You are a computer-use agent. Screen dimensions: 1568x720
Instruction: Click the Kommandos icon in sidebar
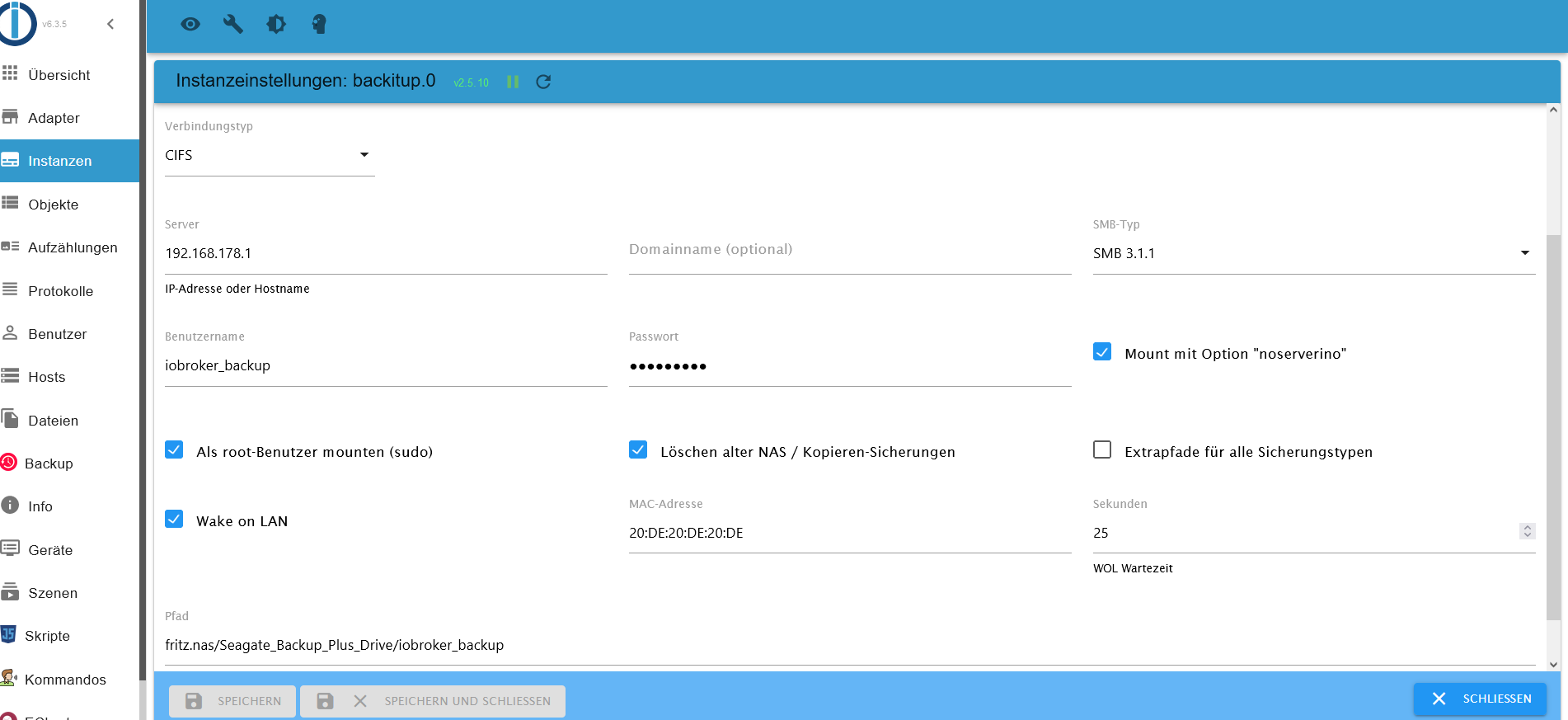pyautogui.click(x=9, y=678)
